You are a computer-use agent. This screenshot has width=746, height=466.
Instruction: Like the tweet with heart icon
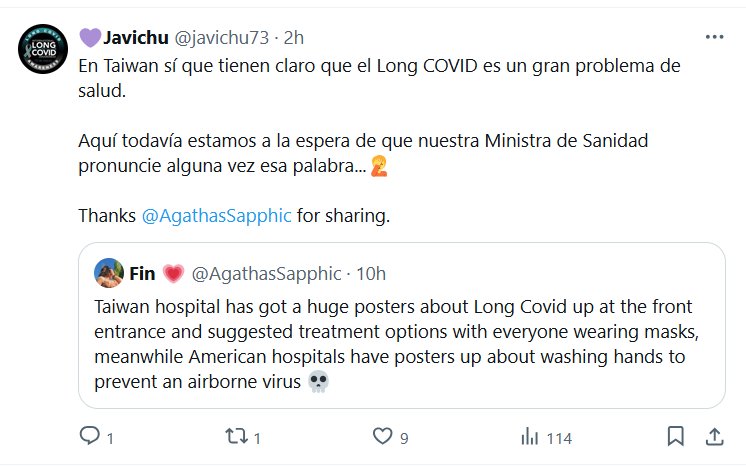pos(380,436)
